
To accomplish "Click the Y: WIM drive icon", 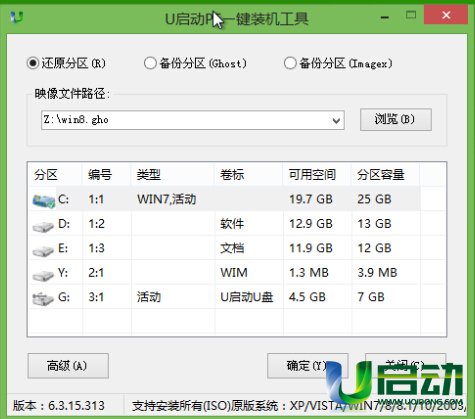I will [x=43, y=275].
